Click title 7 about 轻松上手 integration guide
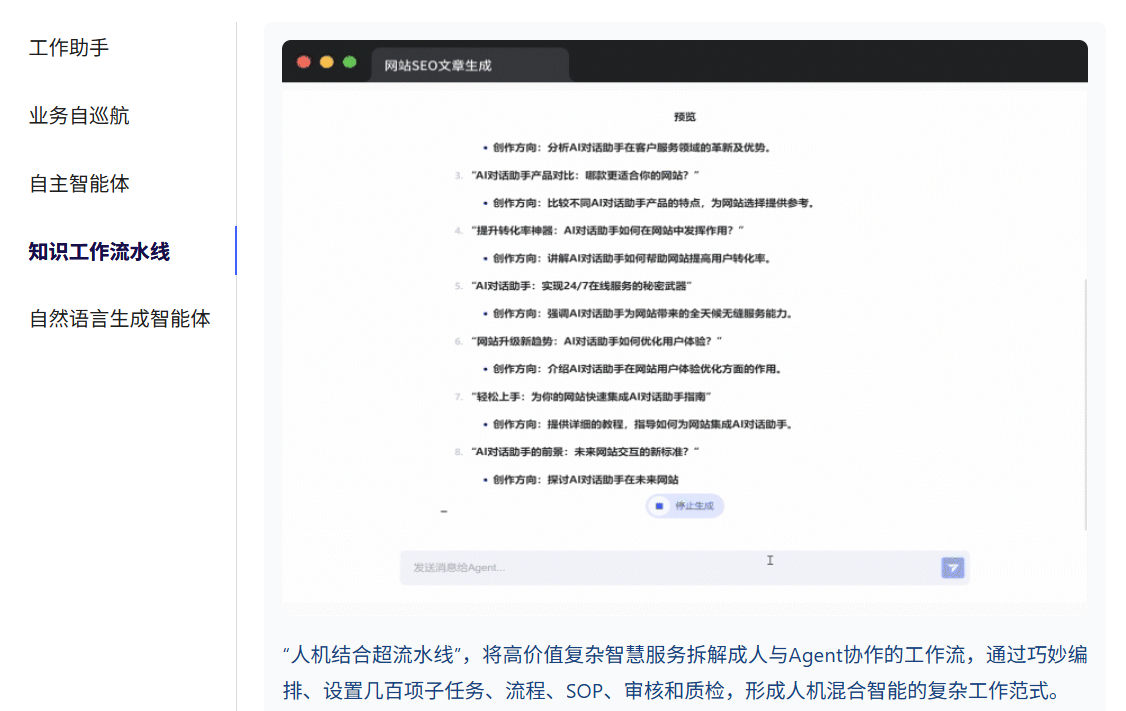This screenshot has height=711, width=1126. tap(591, 397)
